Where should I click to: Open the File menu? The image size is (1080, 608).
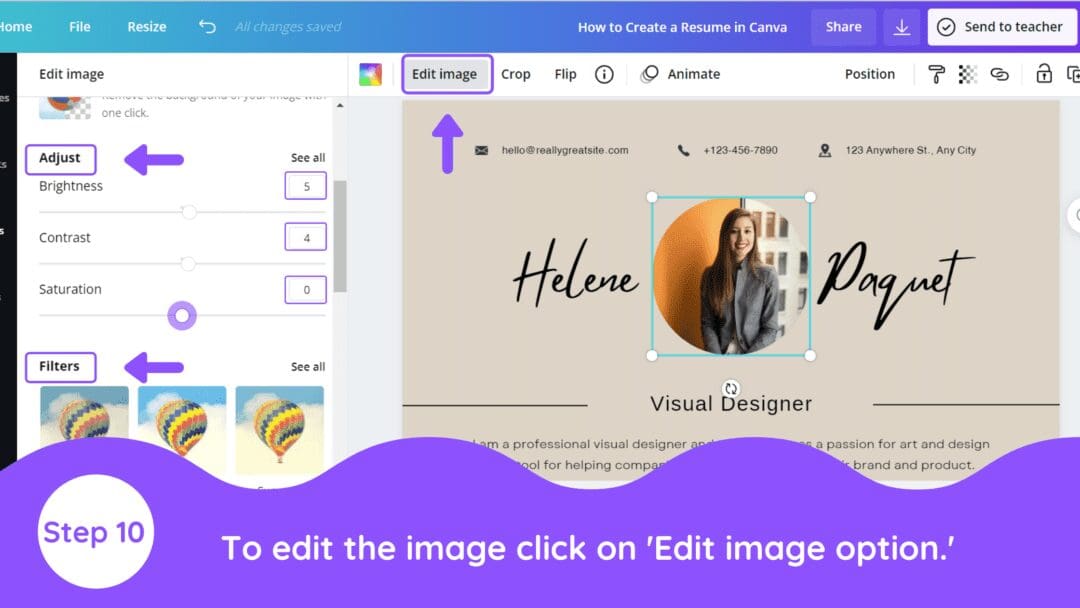79,27
